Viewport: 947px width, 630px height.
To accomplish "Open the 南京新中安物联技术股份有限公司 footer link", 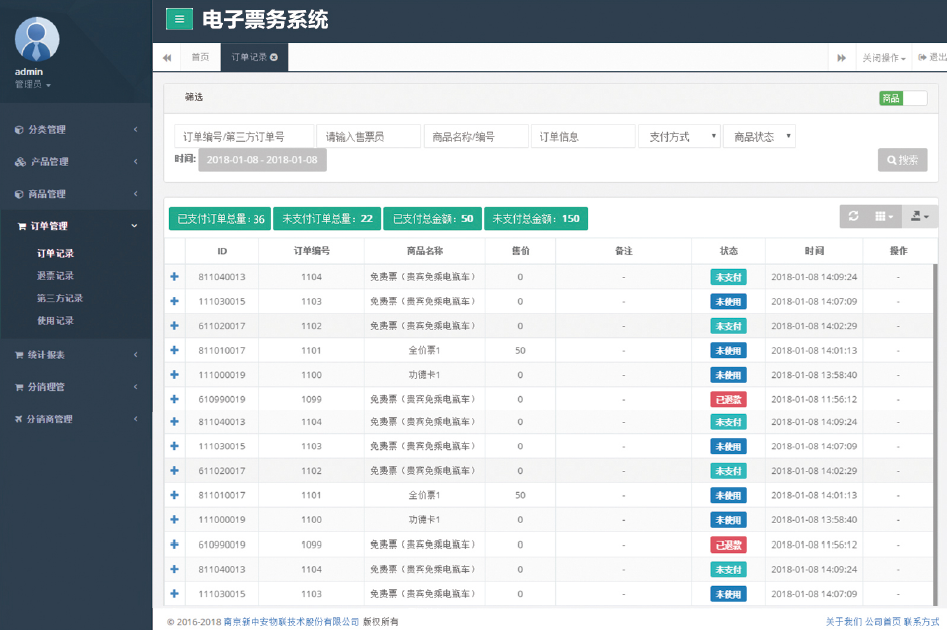I will 291,622.
